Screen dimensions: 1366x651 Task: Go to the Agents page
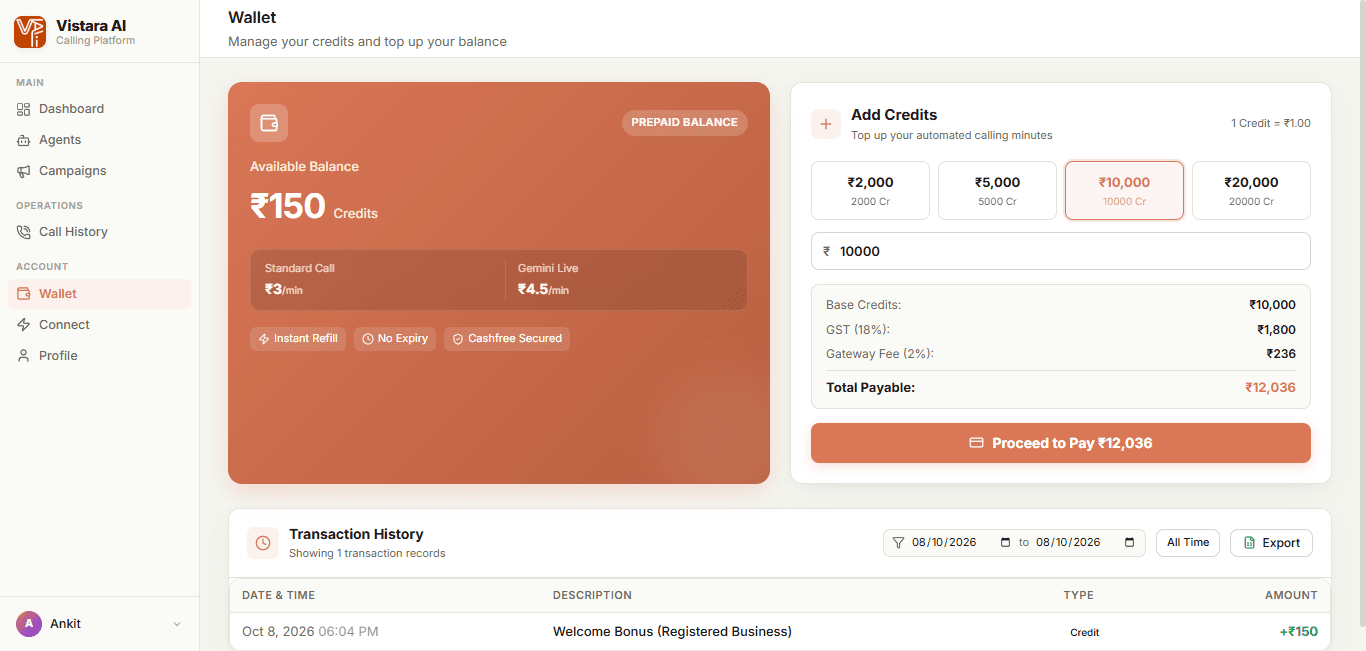[99, 140]
